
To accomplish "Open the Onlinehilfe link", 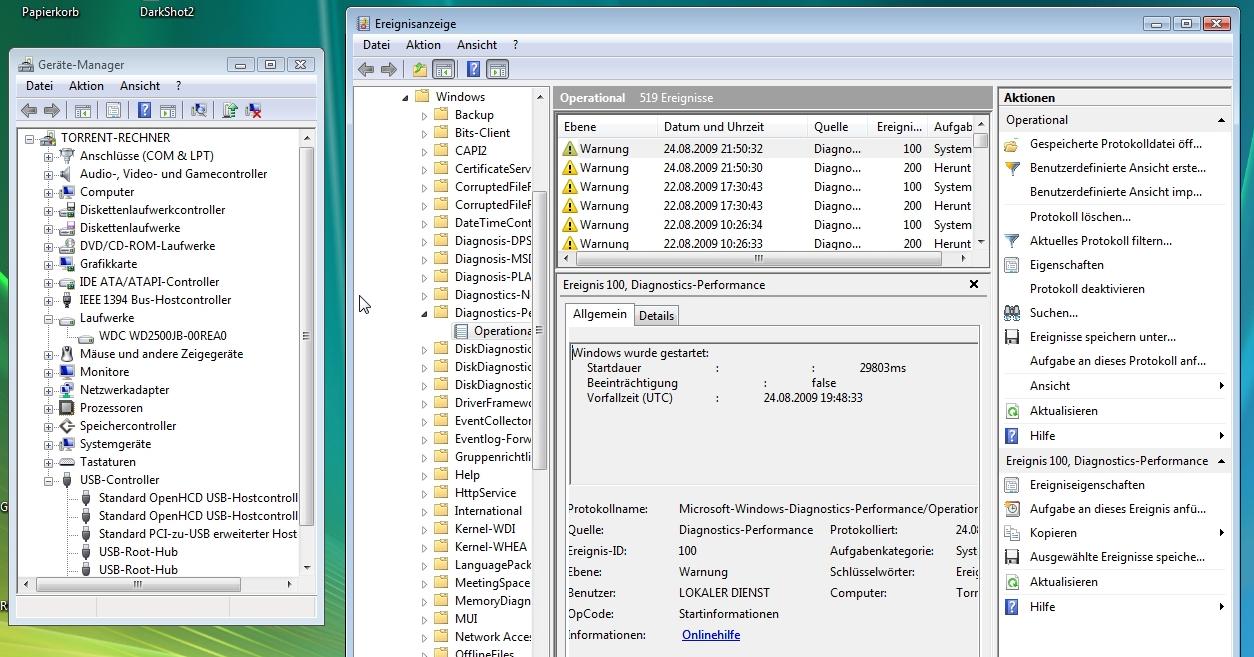I will [711, 635].
